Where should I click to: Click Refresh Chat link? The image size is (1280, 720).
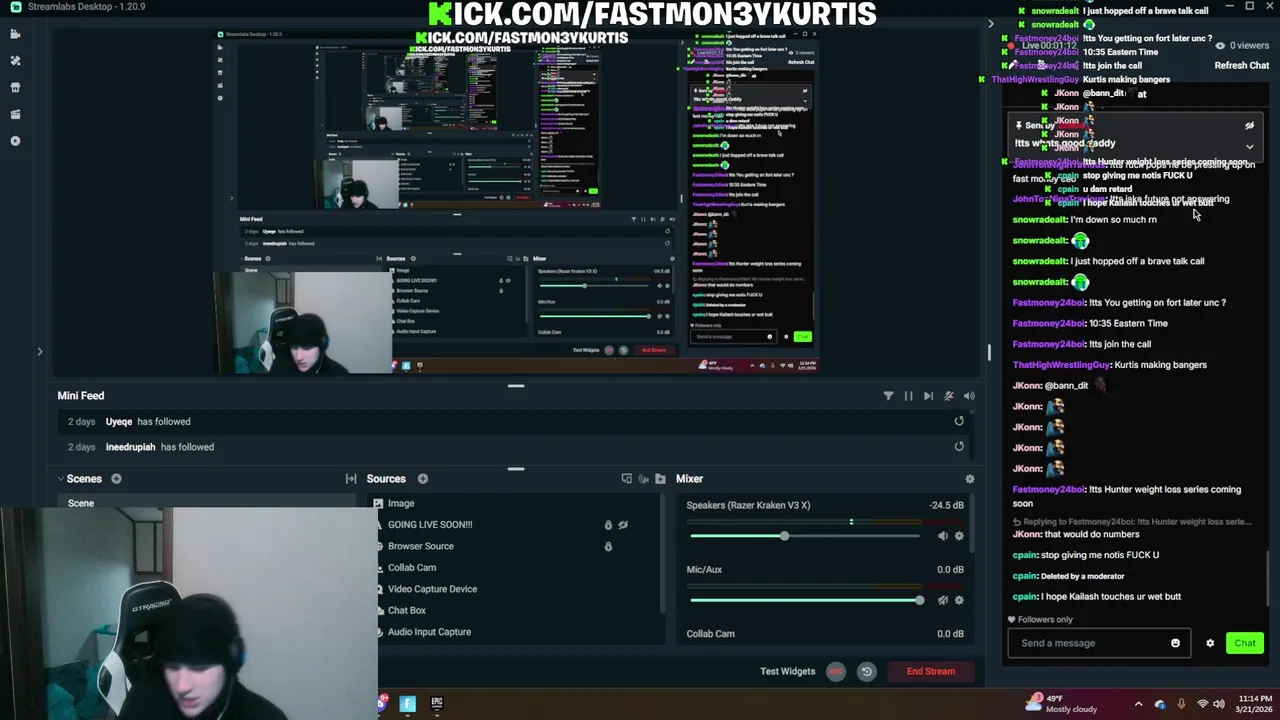coord(1242,66)
